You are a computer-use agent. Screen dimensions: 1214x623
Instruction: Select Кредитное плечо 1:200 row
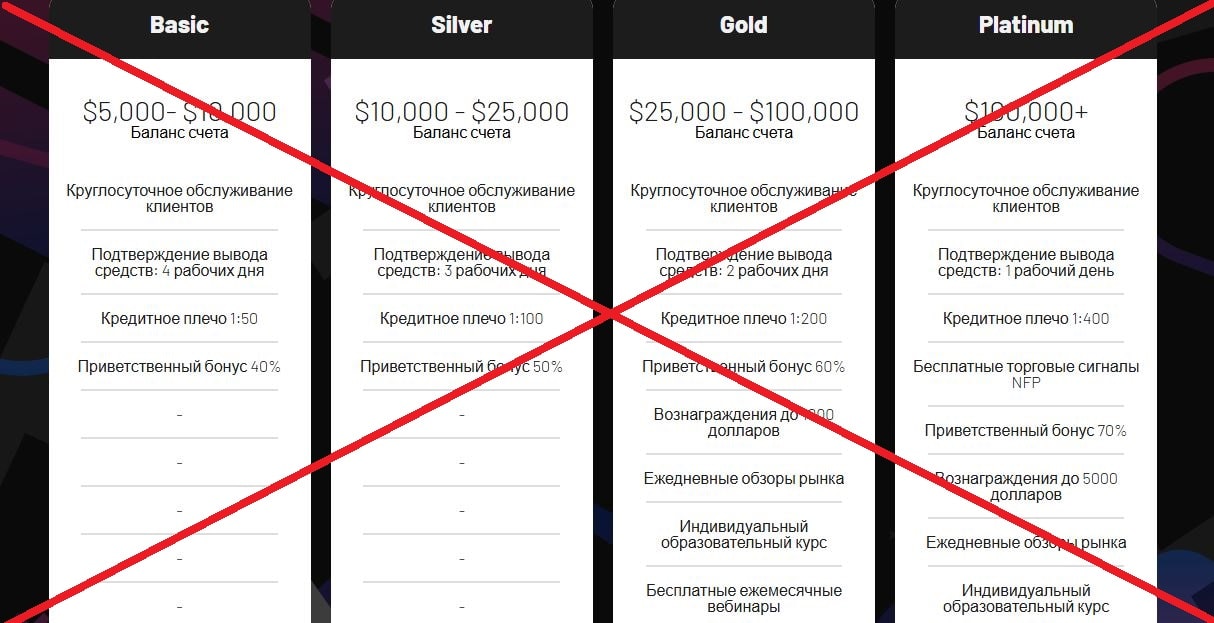coord(743,319)
